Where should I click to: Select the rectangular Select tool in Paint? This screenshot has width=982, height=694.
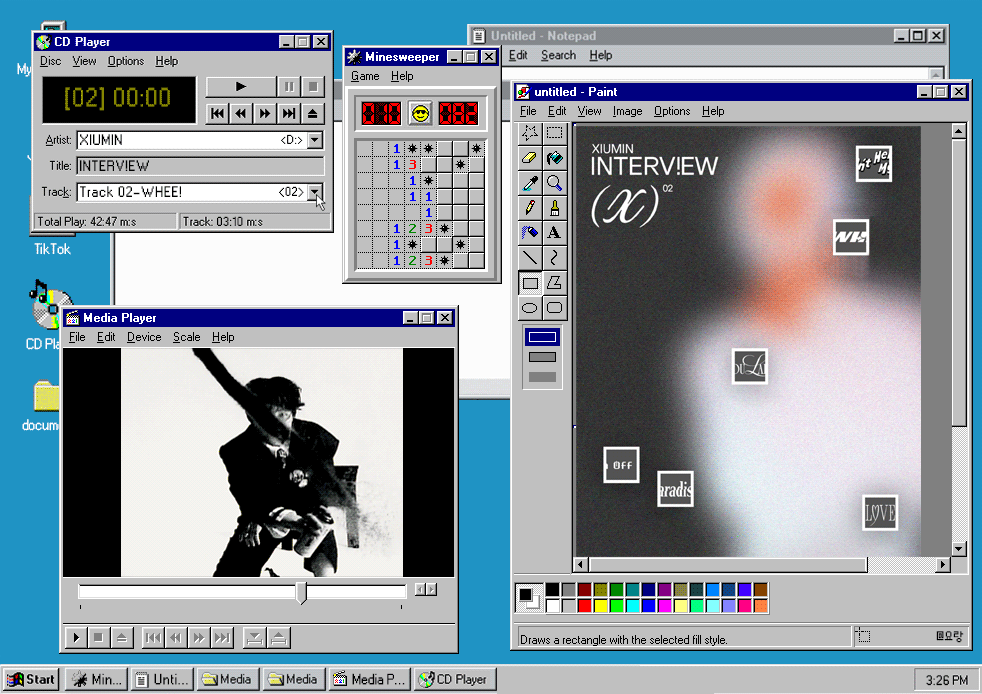554,133
